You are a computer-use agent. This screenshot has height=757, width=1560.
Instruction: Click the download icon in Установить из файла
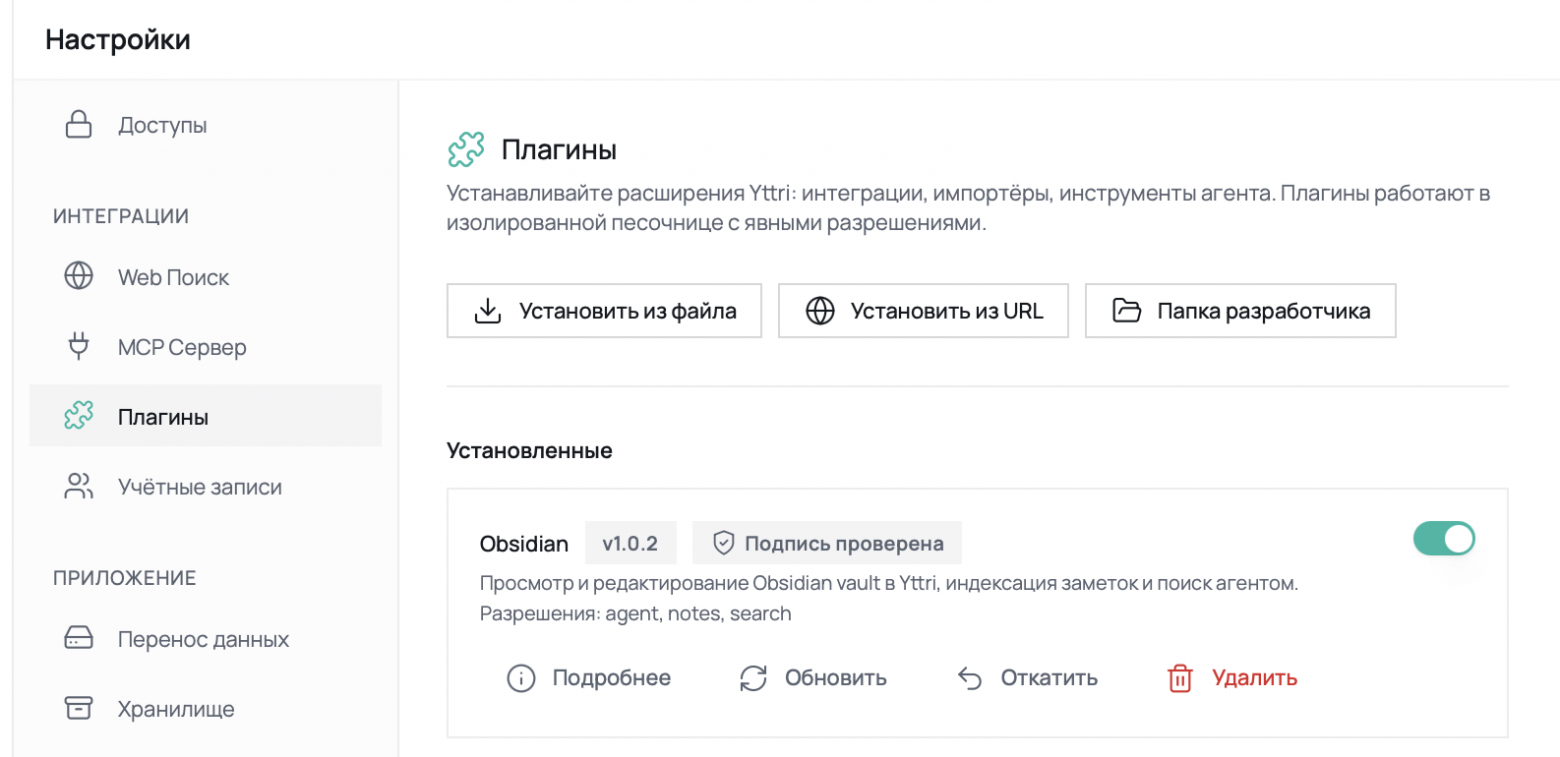pyautogui.click(x=487, y=311)
